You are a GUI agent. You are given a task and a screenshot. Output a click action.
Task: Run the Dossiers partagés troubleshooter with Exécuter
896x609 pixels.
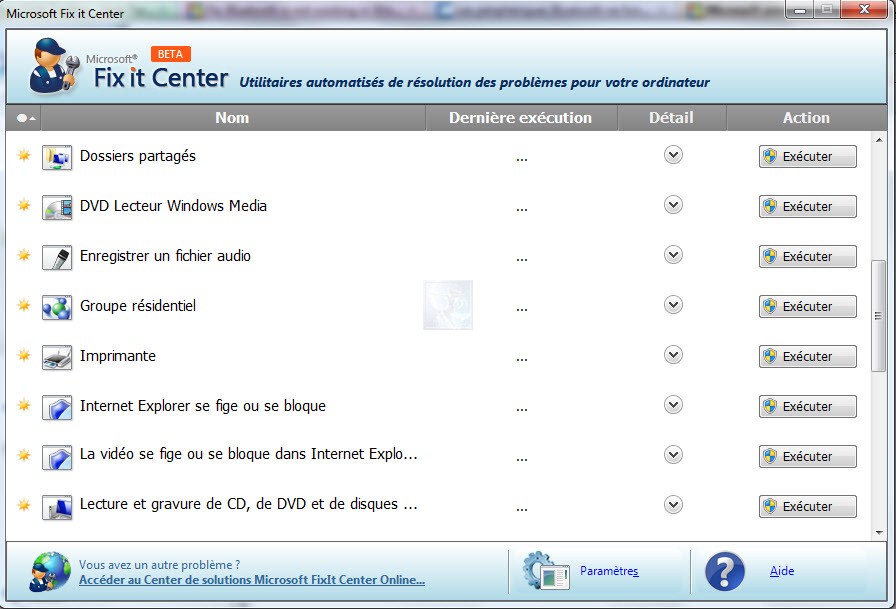coord(807,157)
